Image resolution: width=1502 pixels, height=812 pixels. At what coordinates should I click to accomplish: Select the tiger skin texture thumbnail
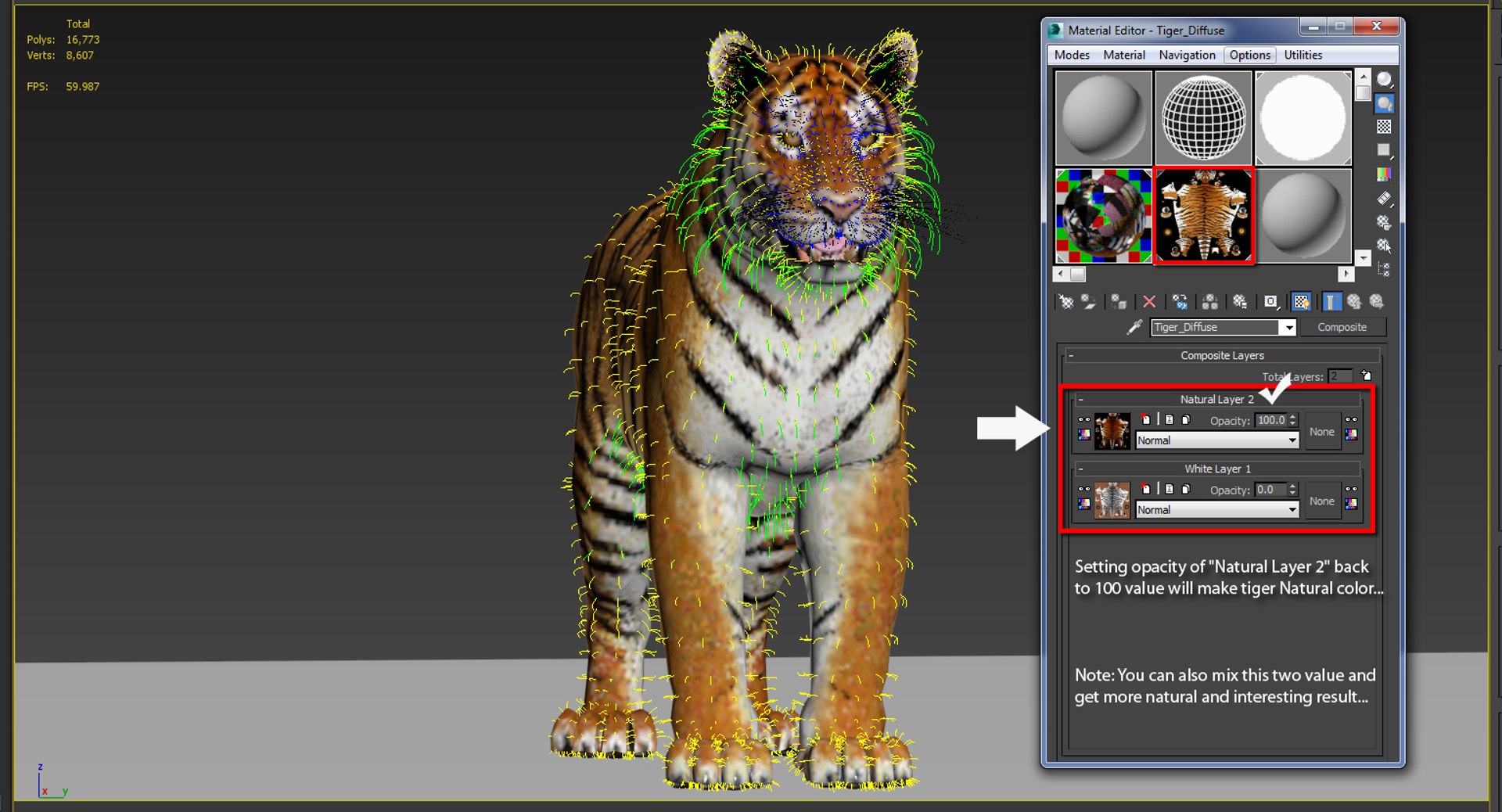1202,215
